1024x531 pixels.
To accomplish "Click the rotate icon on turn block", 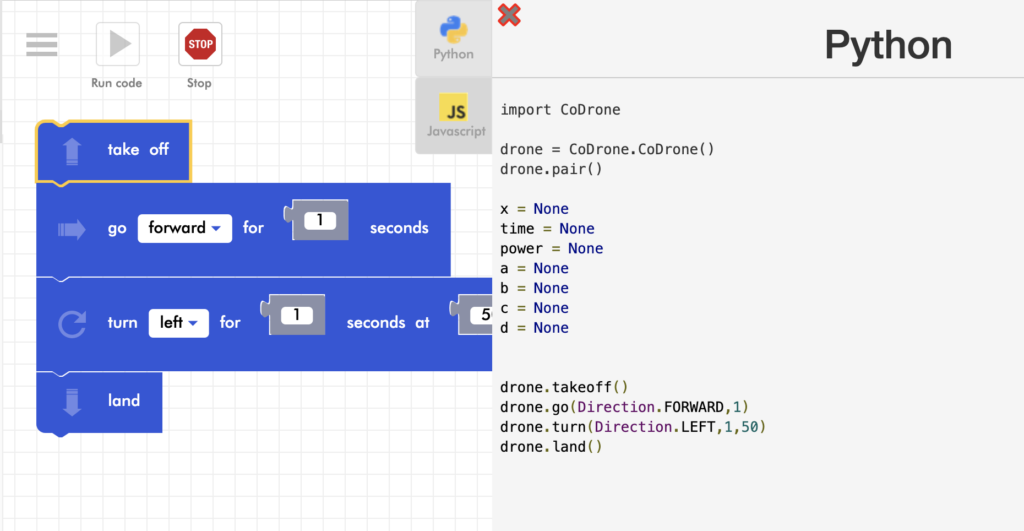I will 73,323.
